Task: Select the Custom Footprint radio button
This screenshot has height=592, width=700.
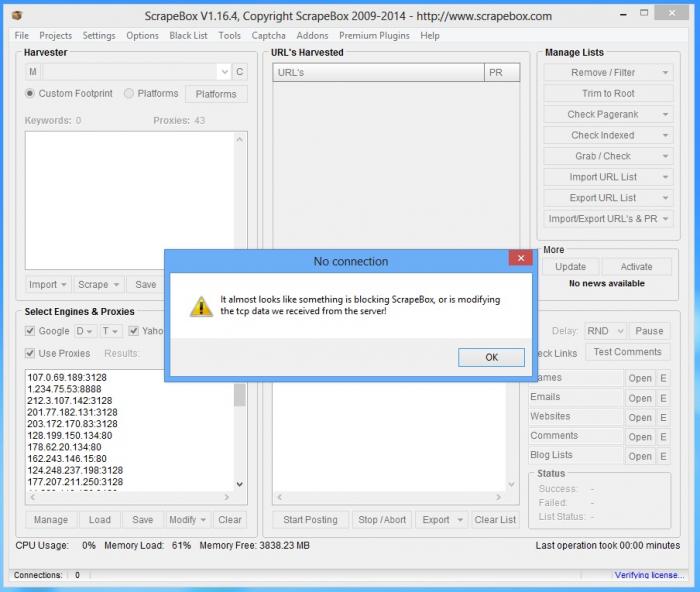Action: pyautogui.click(x=30, y=93)
